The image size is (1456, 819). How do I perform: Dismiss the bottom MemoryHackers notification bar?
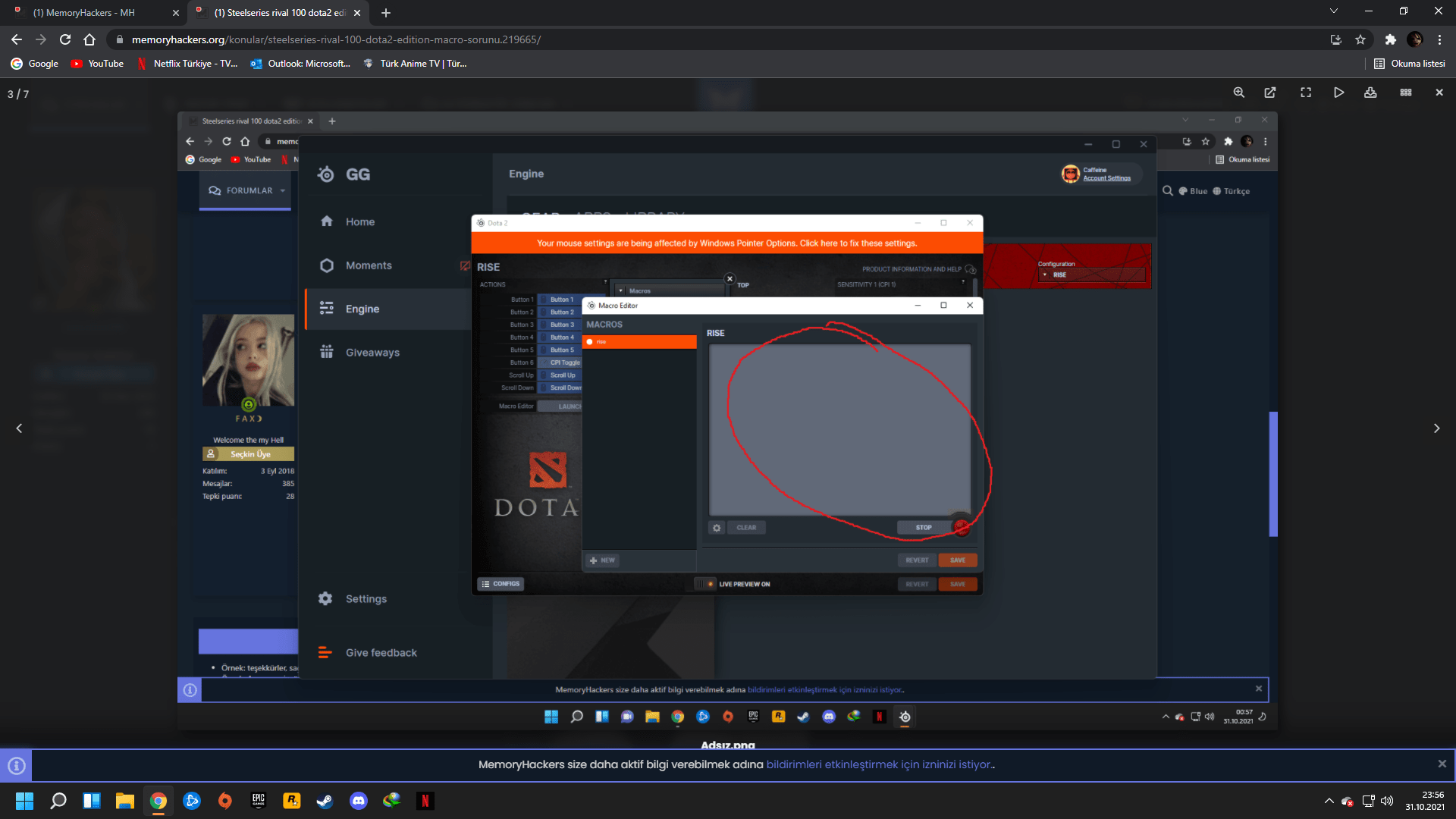1442,764
